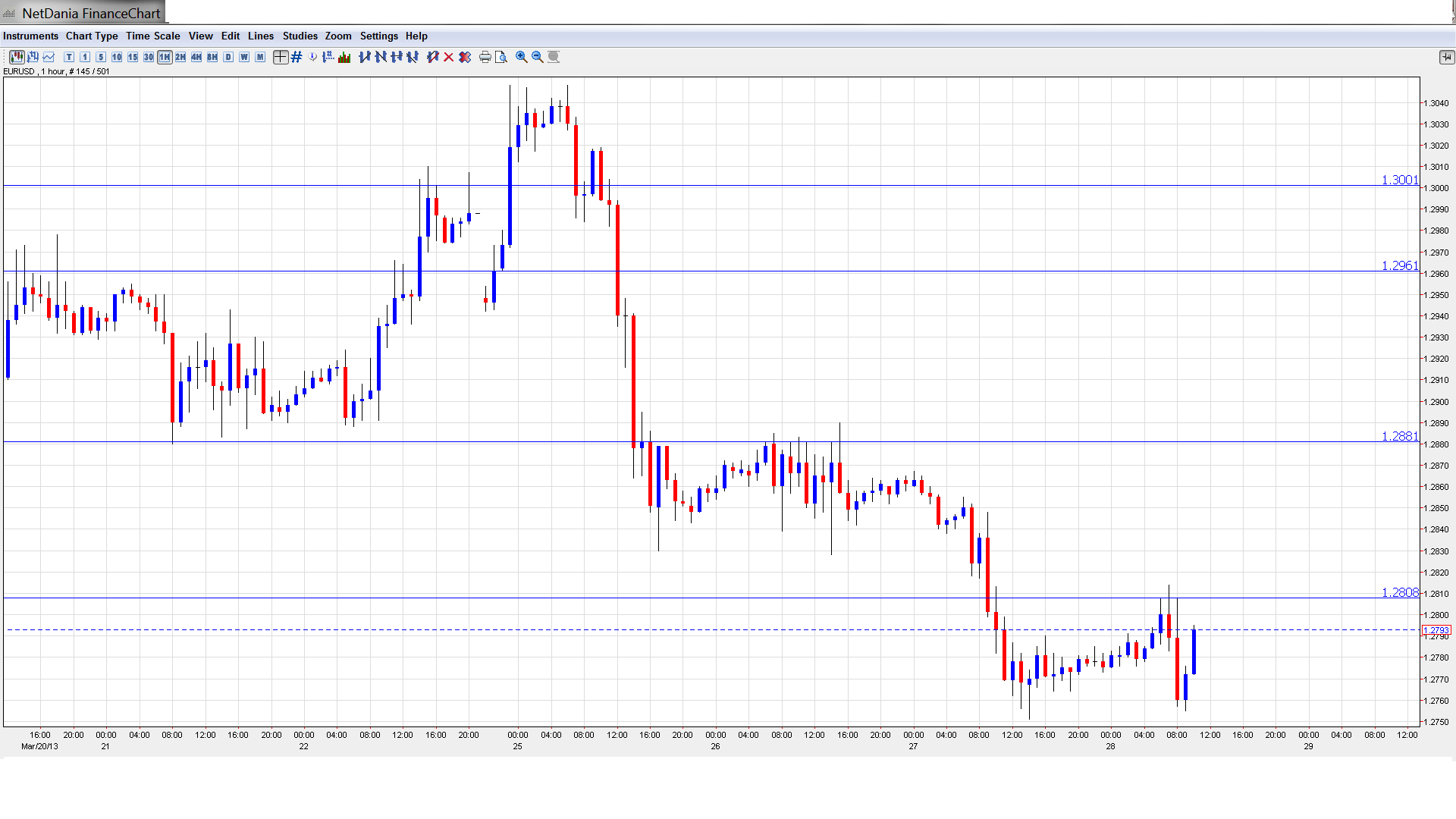Delete selected line with red X
1456x819 pixels.
click(449, 57)
